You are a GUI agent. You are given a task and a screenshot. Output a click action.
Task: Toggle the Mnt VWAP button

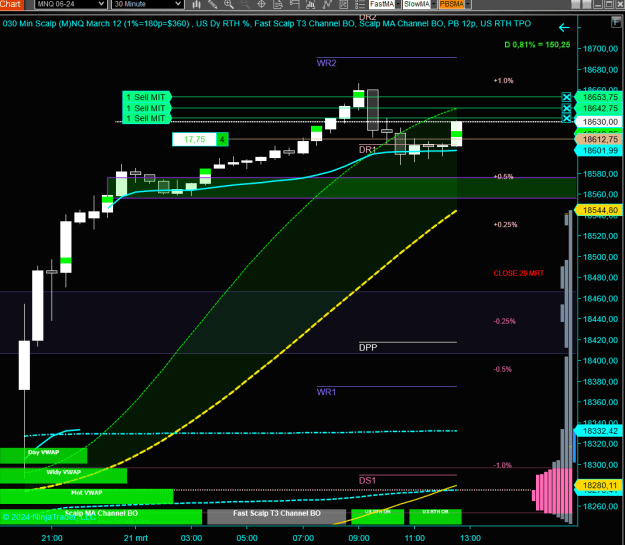coord(86,496)
